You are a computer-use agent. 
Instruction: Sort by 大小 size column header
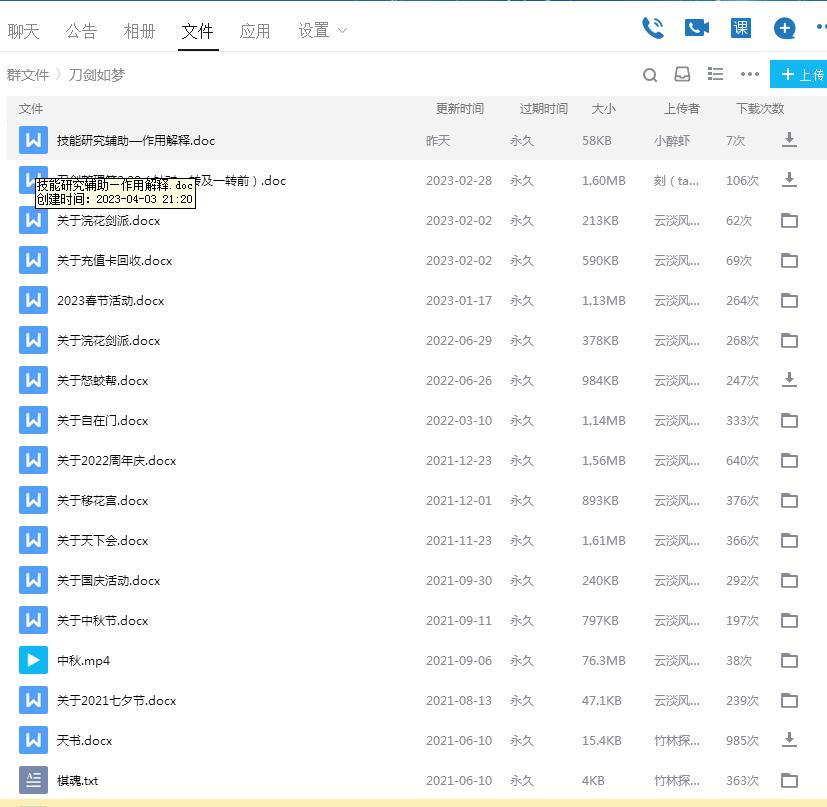pyautogui.click(x=604, y=109)
